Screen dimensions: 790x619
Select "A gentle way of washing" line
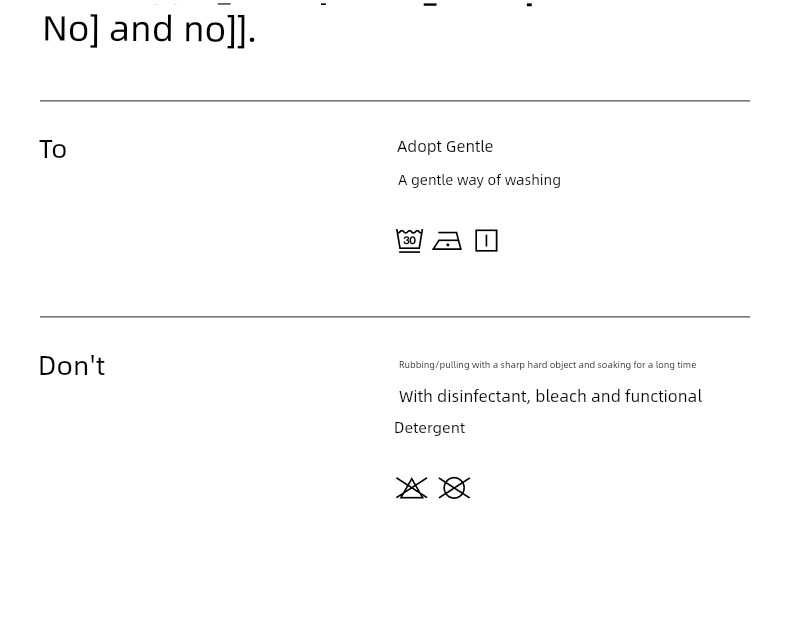coord(479,180)
